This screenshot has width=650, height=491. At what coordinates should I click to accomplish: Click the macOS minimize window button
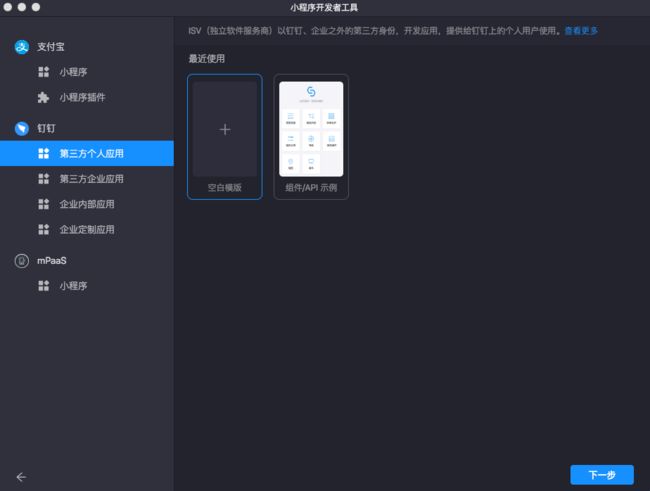(22, 7)
